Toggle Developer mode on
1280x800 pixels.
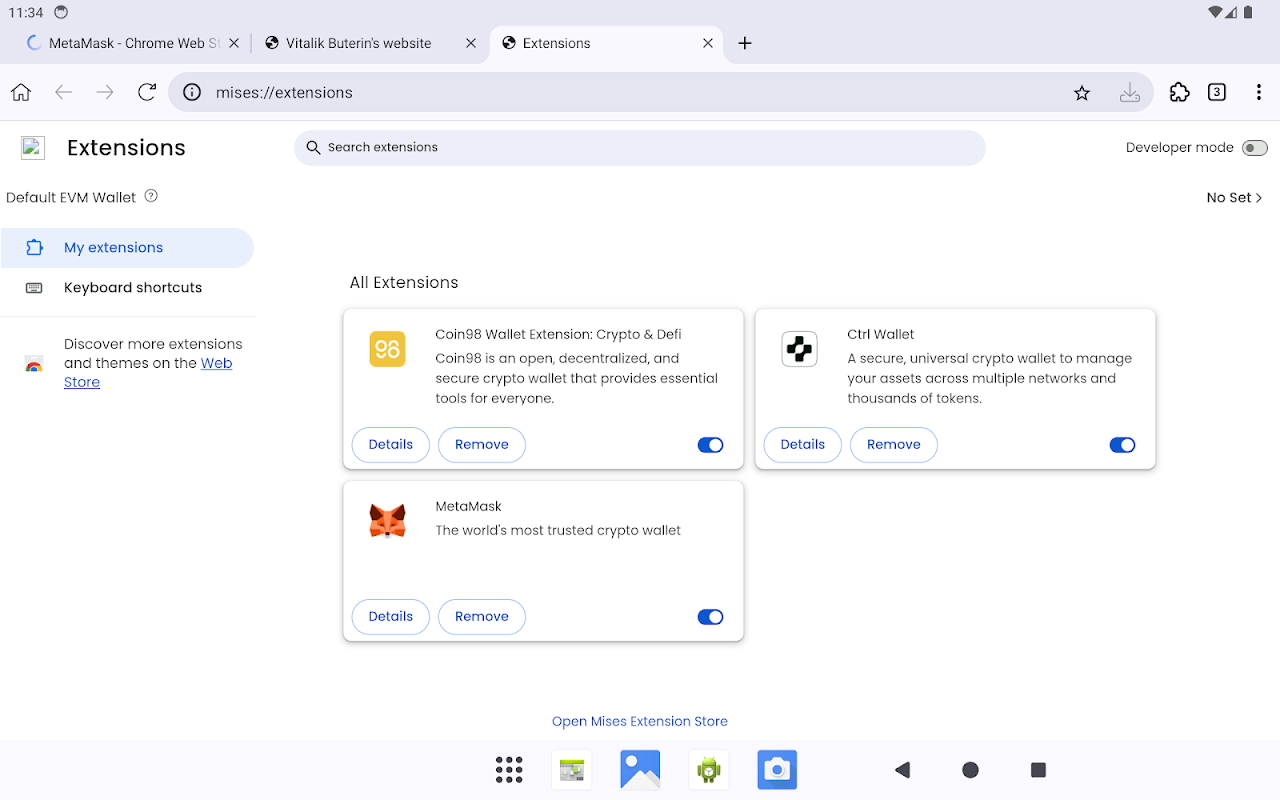[x=1254, y=148]
